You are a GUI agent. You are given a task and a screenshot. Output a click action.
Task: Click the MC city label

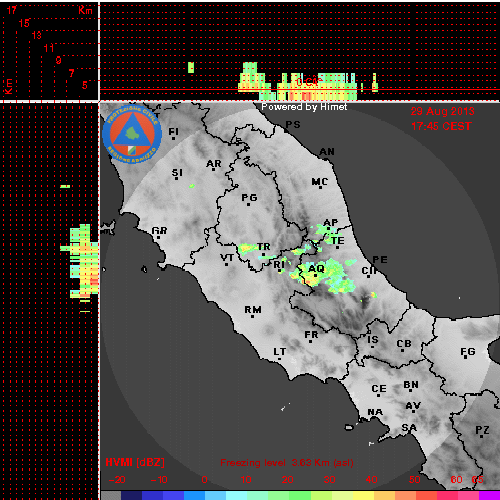320,182
